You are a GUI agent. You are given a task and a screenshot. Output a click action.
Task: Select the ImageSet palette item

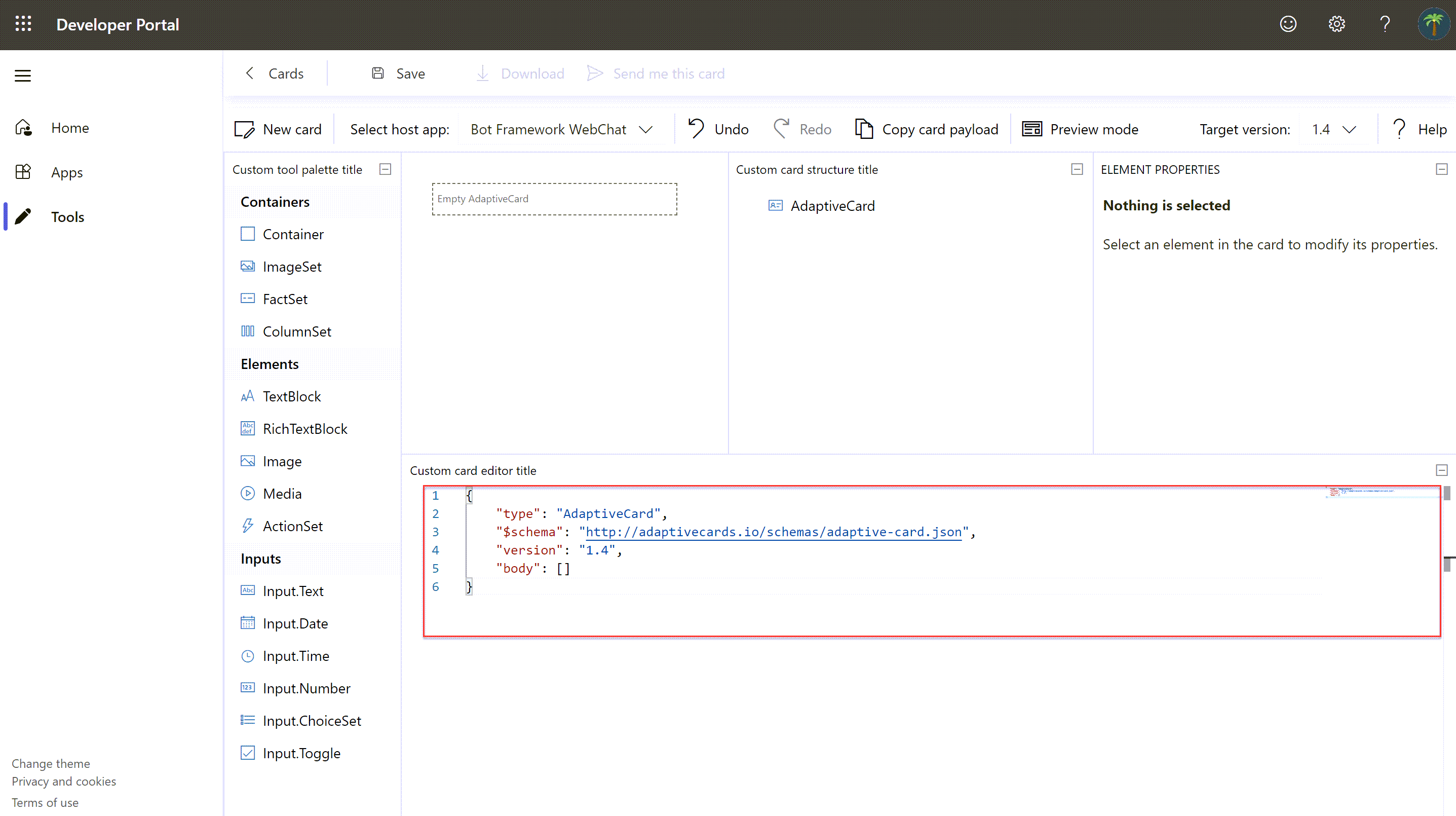point(314,267)
